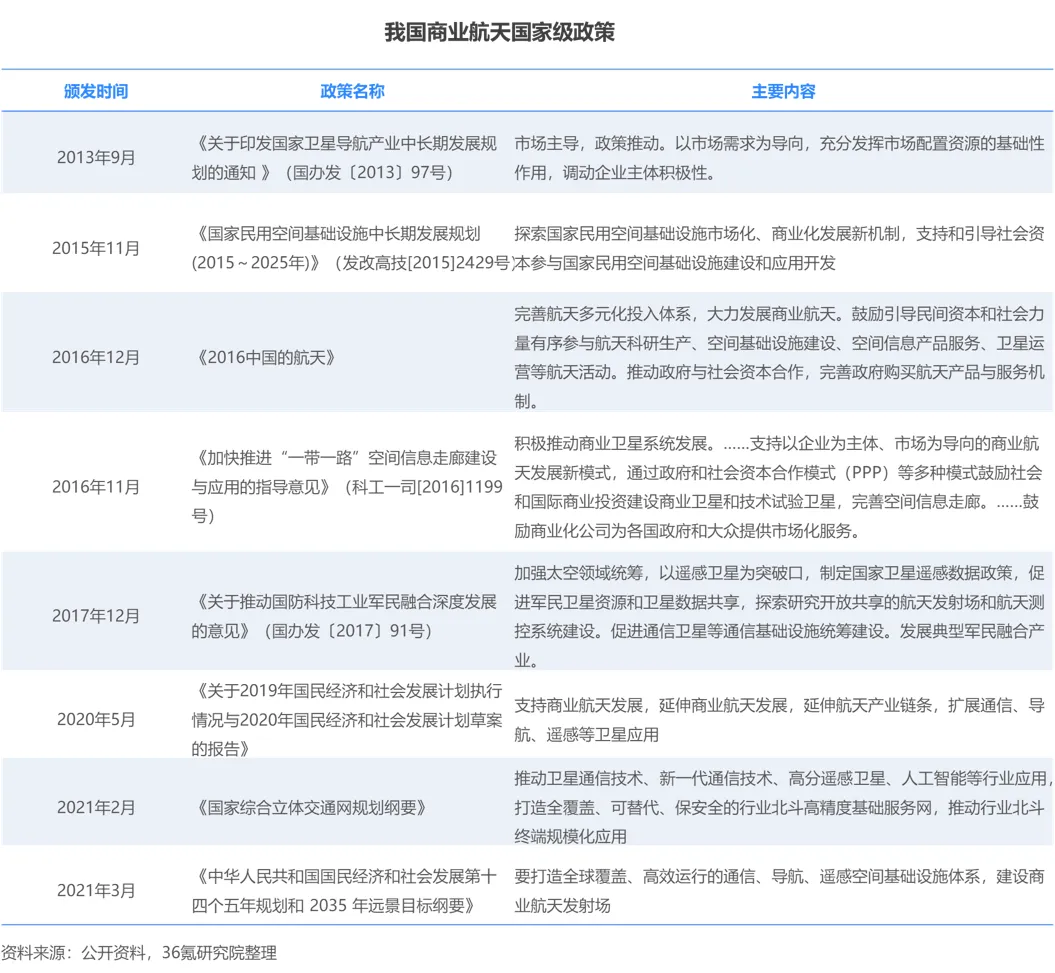Click content text 市场主导，政策推动
This screenshot has height=973, width=1055.
tap(779, 158)
